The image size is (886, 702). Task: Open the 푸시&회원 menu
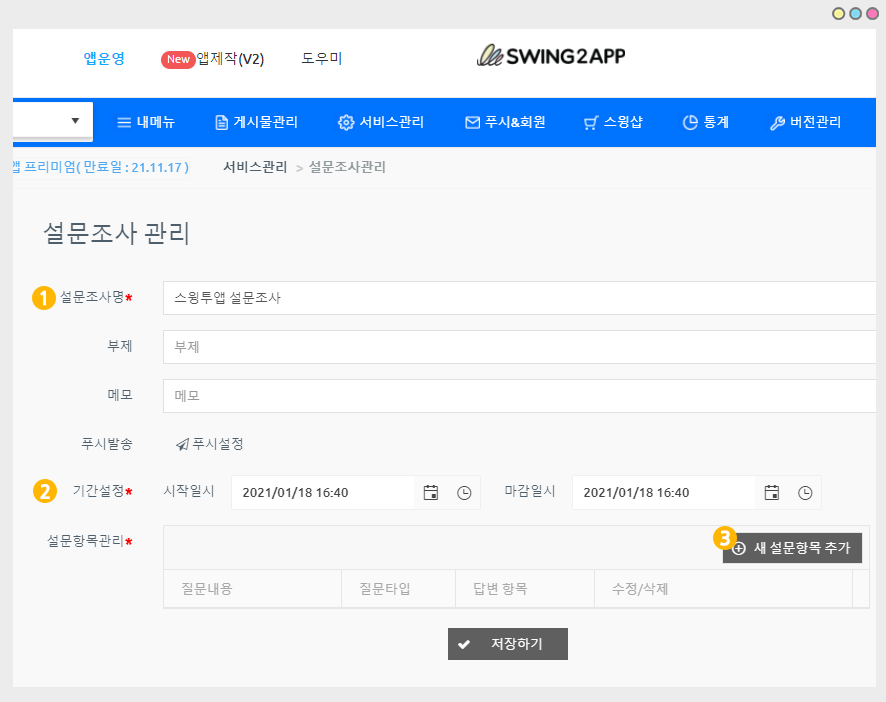[x=505, y=123]
